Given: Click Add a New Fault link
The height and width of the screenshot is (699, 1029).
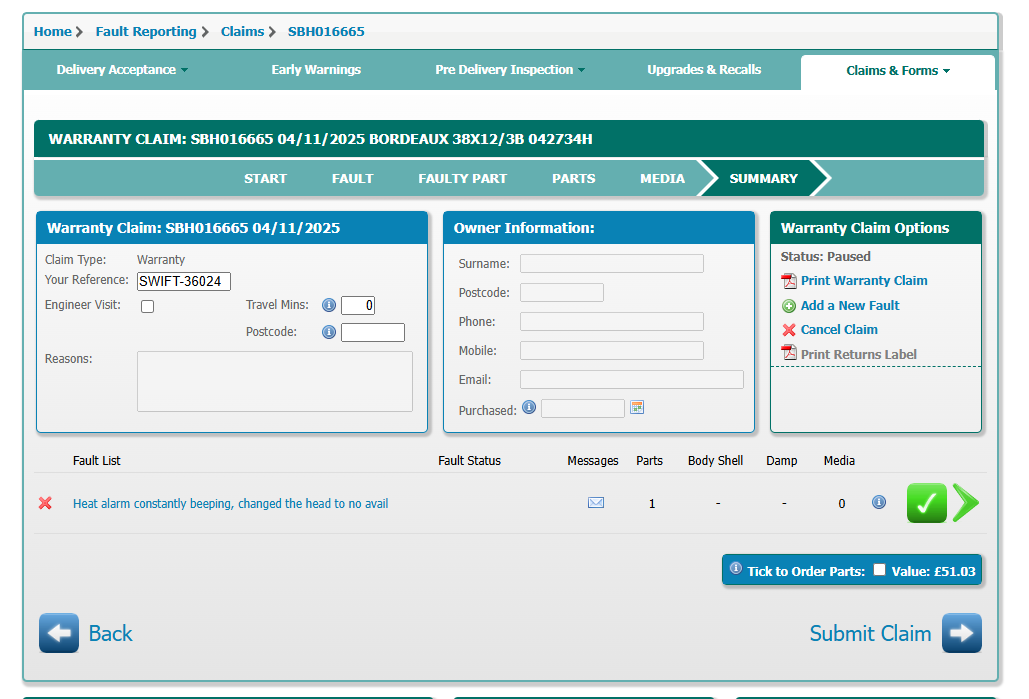Looking at the screenshot, I should click(850, 306).
